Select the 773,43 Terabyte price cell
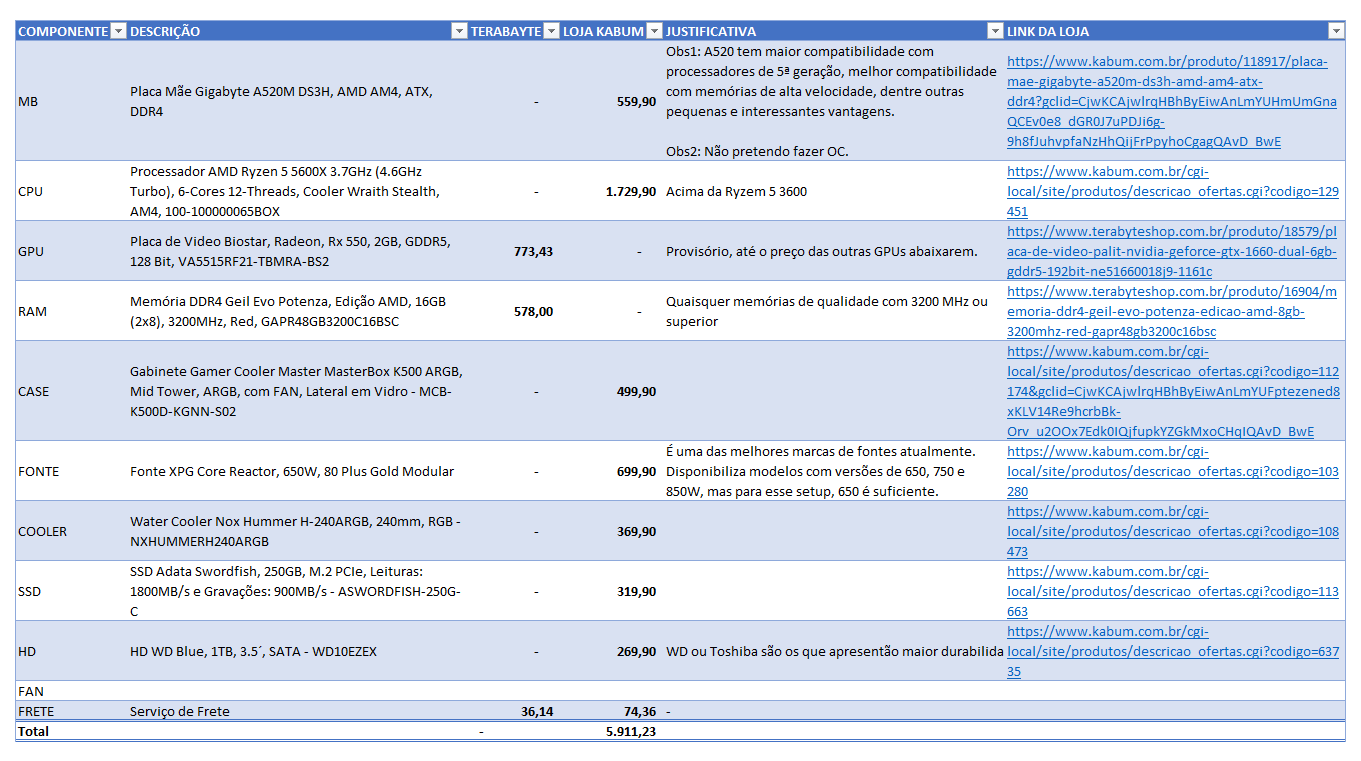This screenshot has height=761, width=1361. point(515,251)
